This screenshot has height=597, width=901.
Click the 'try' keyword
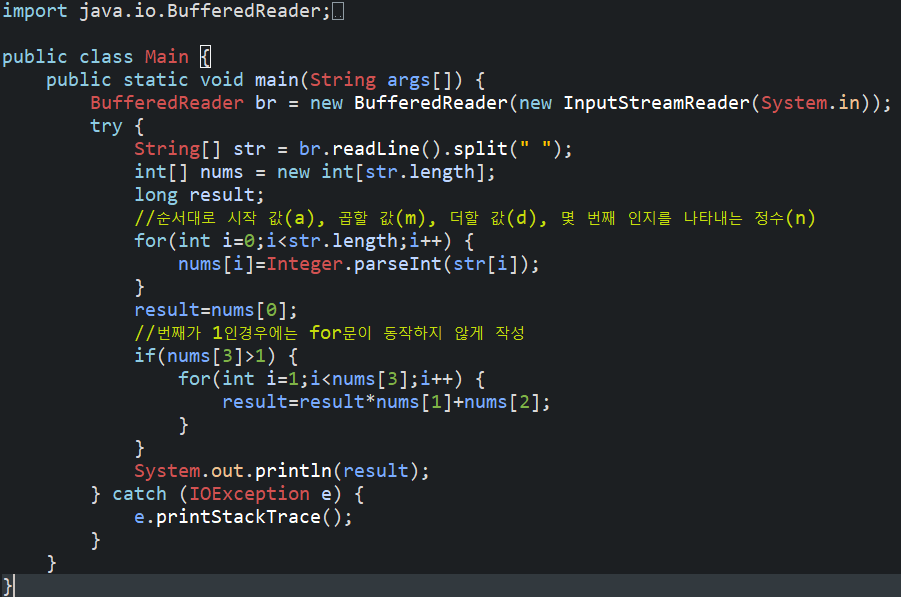pyautogui.click(x=106, y=126)
